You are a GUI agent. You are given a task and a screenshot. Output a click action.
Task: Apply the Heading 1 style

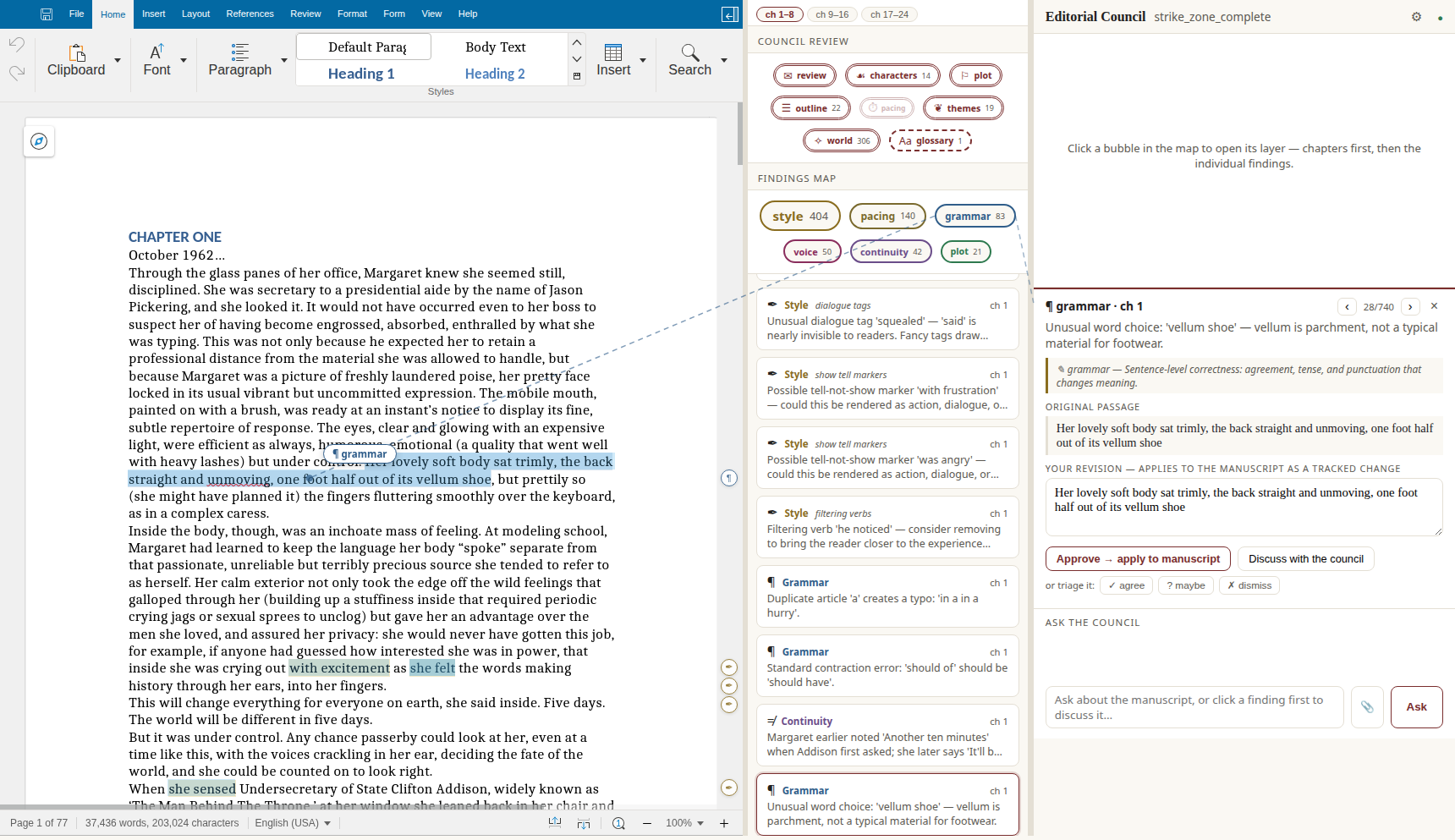click(x=361, y=74)
